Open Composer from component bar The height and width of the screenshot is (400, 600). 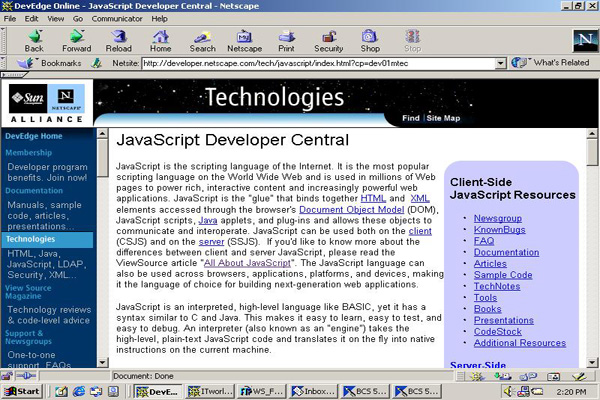(x=579, y=377)
